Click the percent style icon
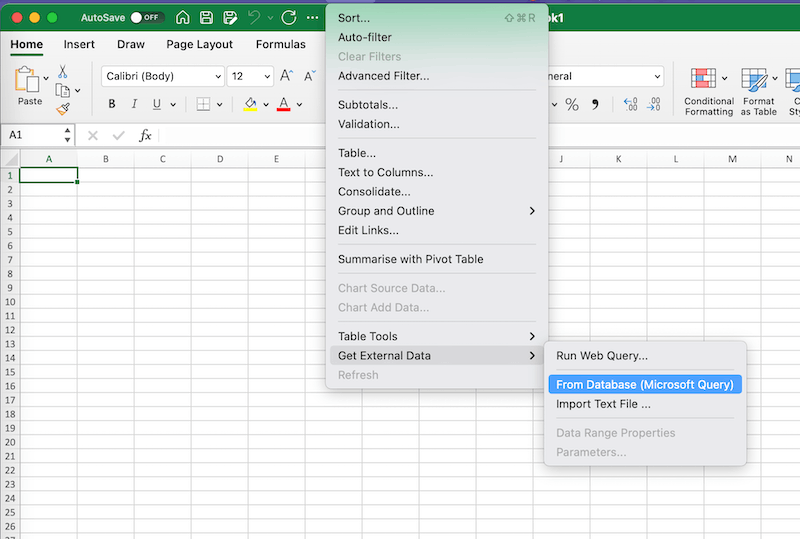The width and height of the screenshot is (800, 539). point(572,105)
